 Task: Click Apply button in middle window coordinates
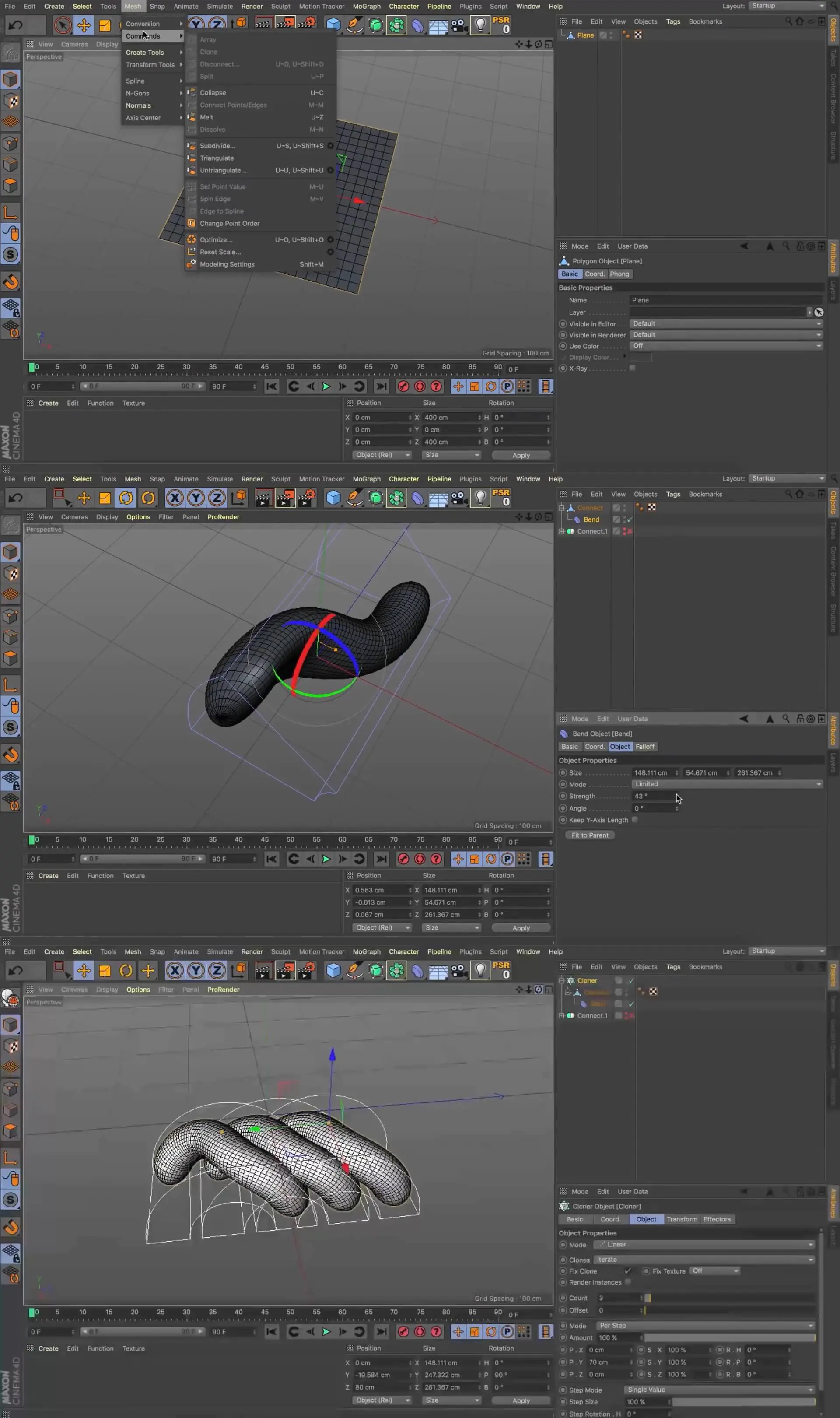[x=521, y=928]
